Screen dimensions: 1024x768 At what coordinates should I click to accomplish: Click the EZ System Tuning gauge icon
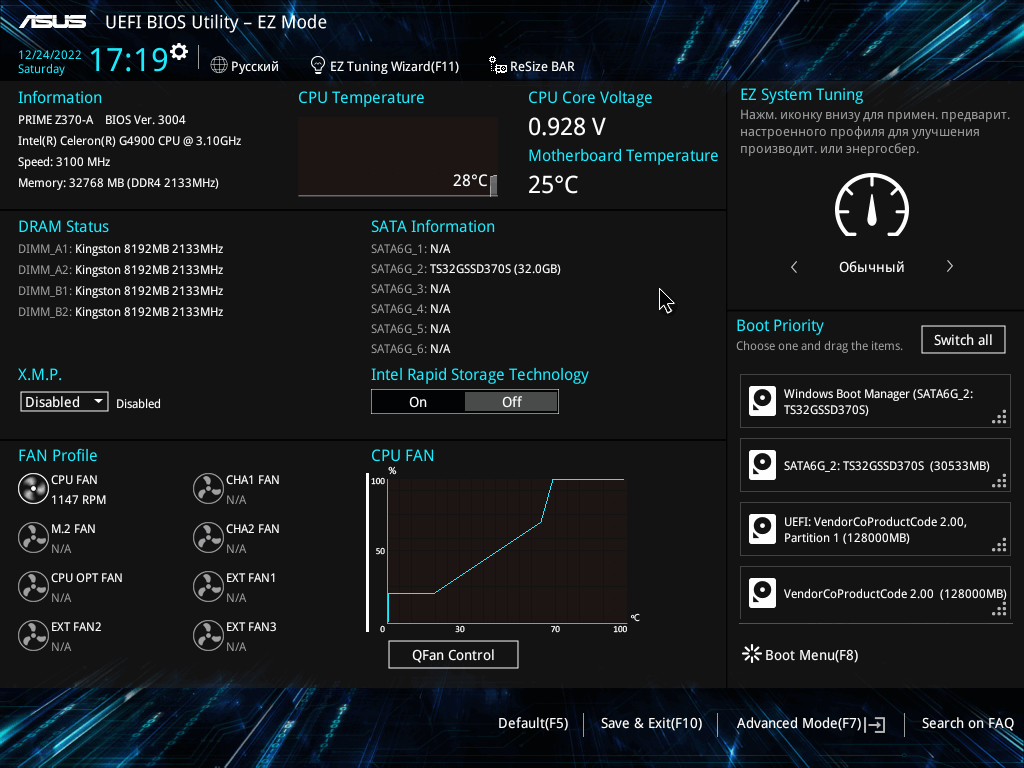(x=872, y=205)
